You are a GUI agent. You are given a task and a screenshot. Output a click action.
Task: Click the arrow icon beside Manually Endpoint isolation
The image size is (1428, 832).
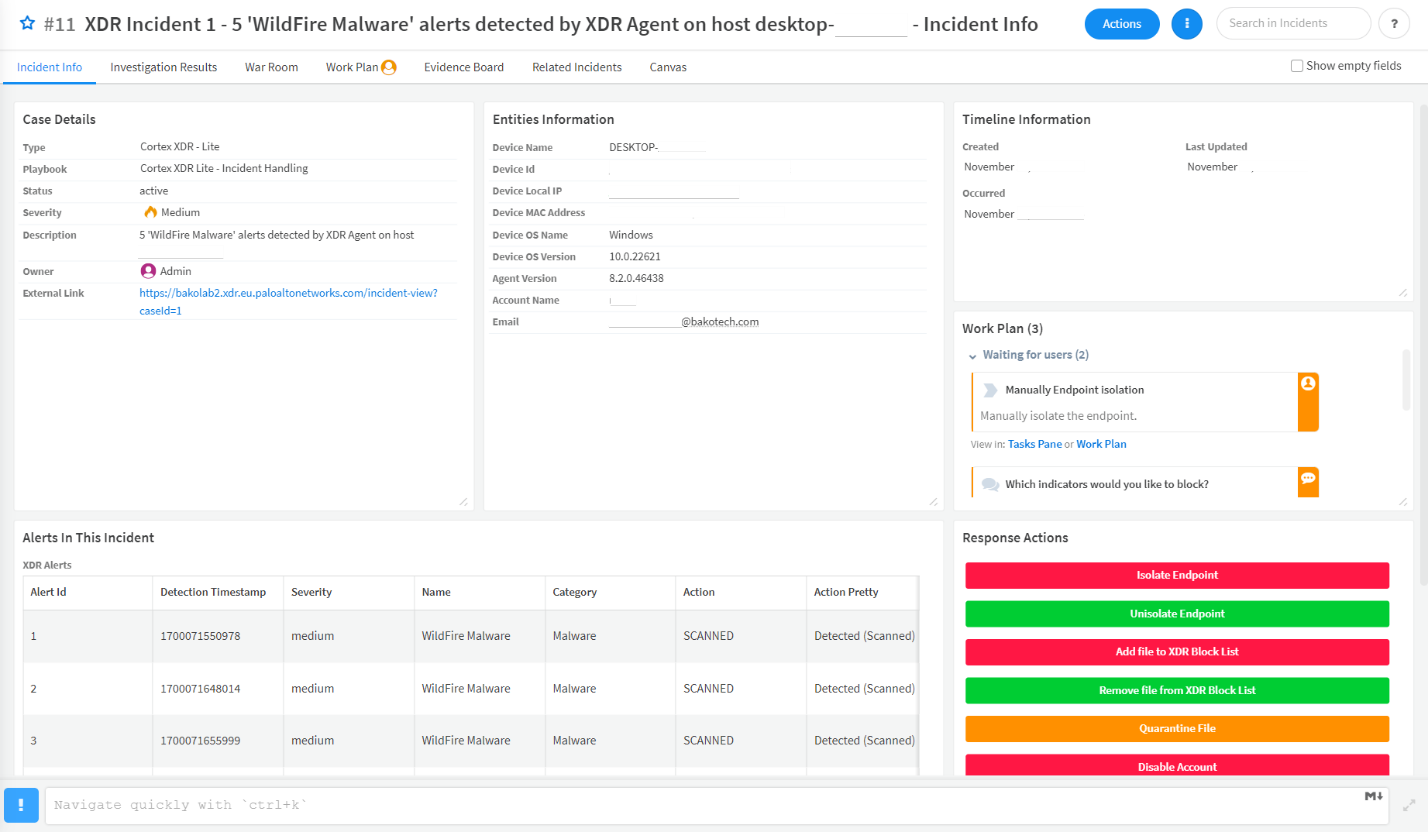pyautogui.click(x=991, y=390)
